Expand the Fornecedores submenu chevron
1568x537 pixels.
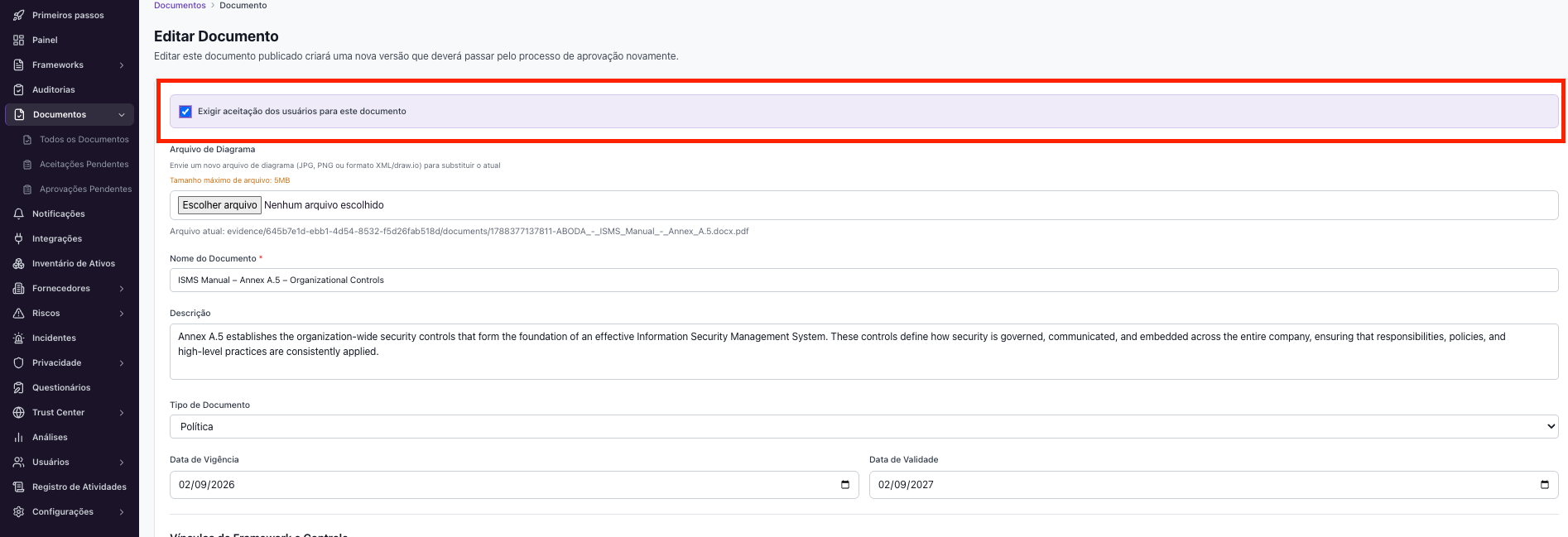(122, 289)
